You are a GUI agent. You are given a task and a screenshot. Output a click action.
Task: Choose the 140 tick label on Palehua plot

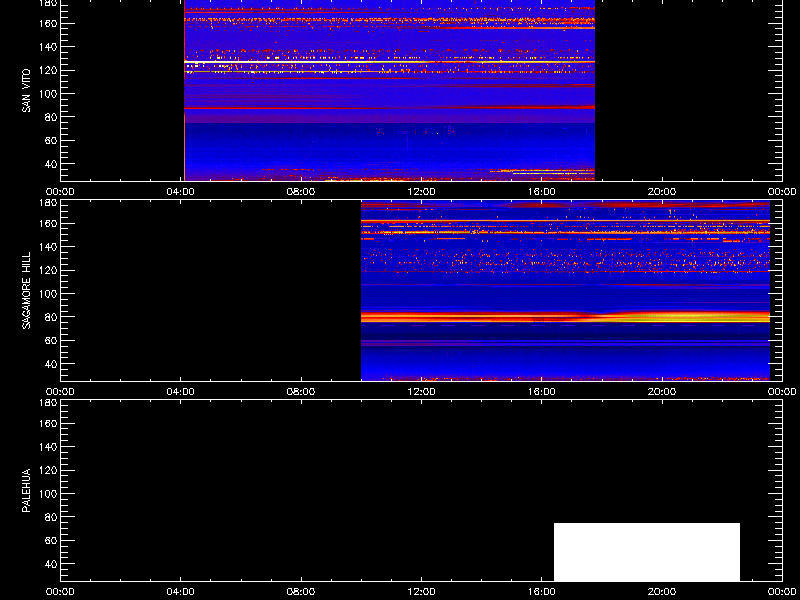pos(49,447)
